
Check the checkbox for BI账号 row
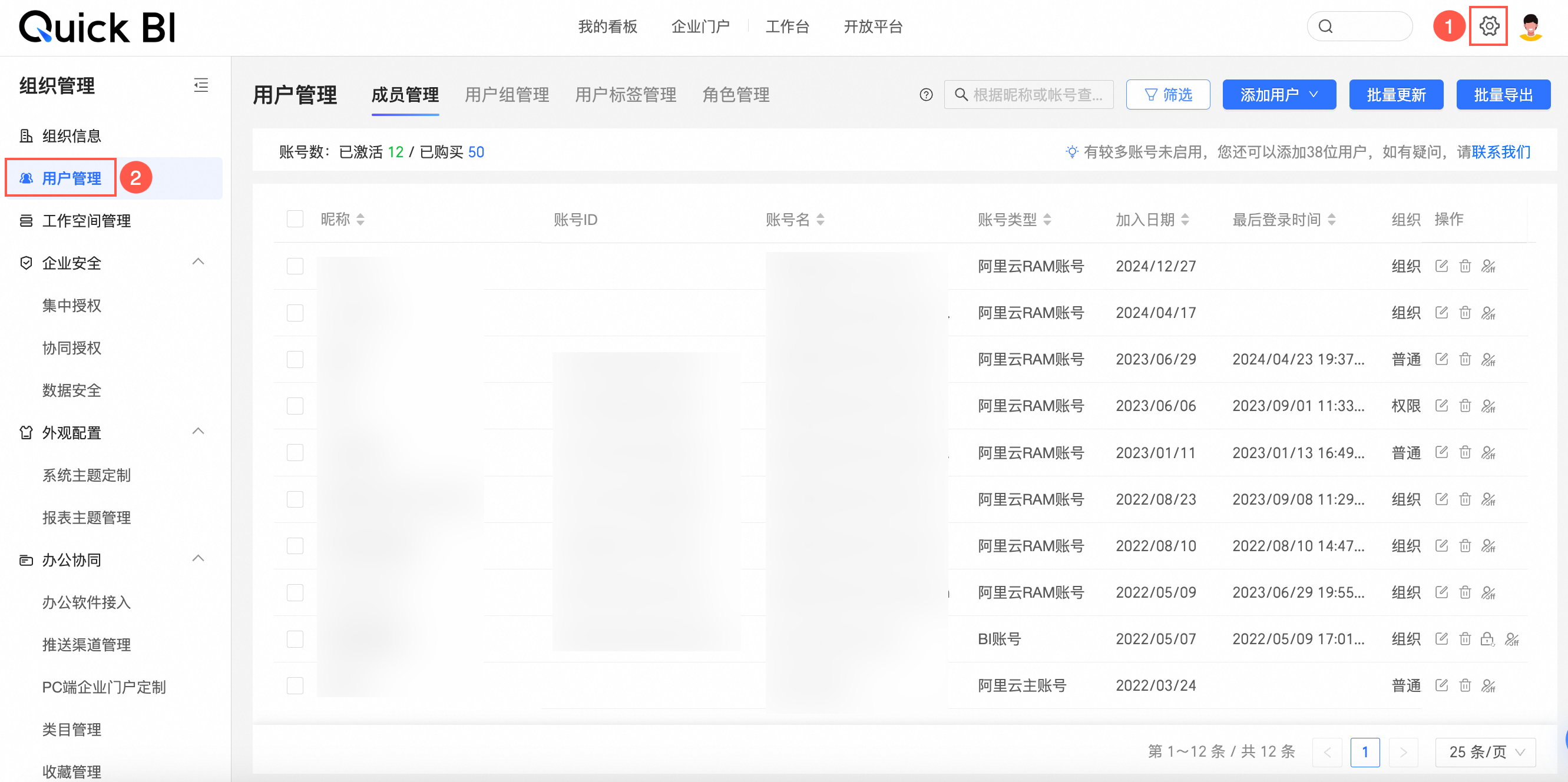tap(295, 639)
